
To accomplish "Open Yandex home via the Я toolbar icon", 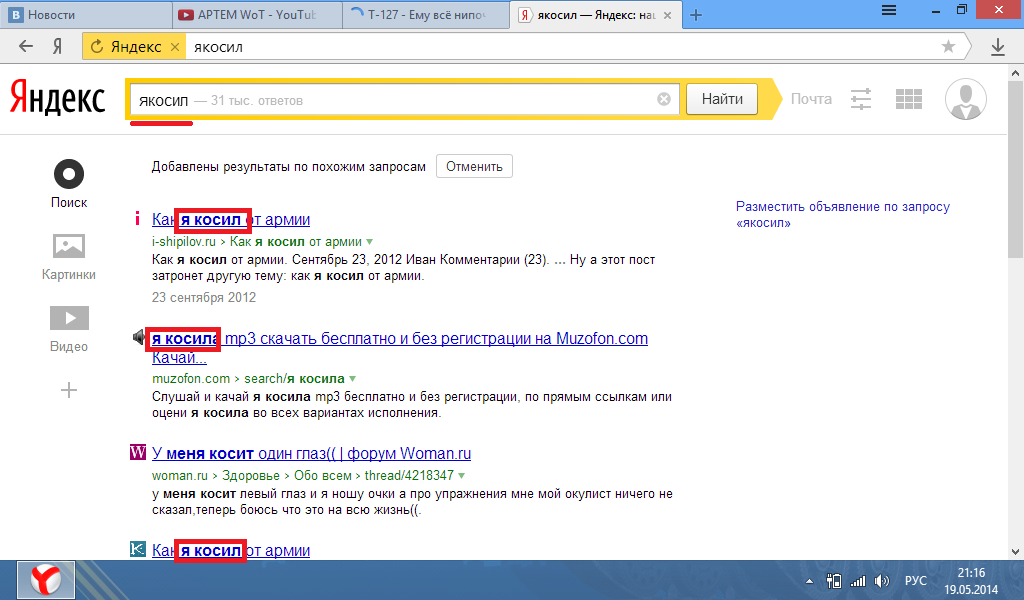I will point(57,46).
